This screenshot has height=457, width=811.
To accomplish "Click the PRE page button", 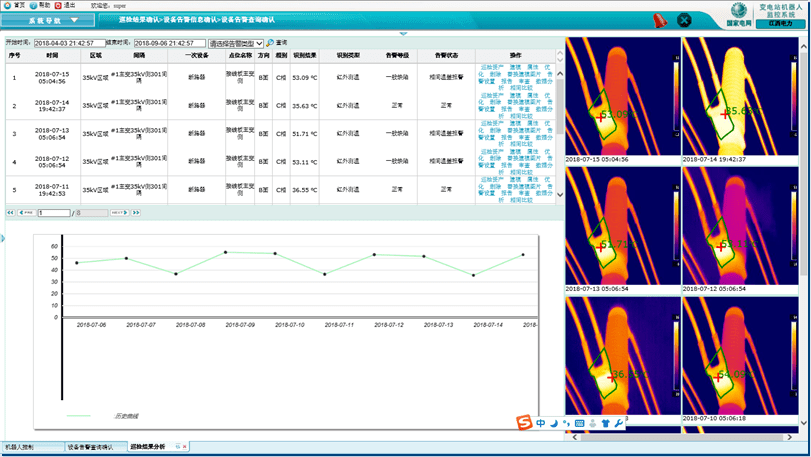I will [x=27, y=213].
